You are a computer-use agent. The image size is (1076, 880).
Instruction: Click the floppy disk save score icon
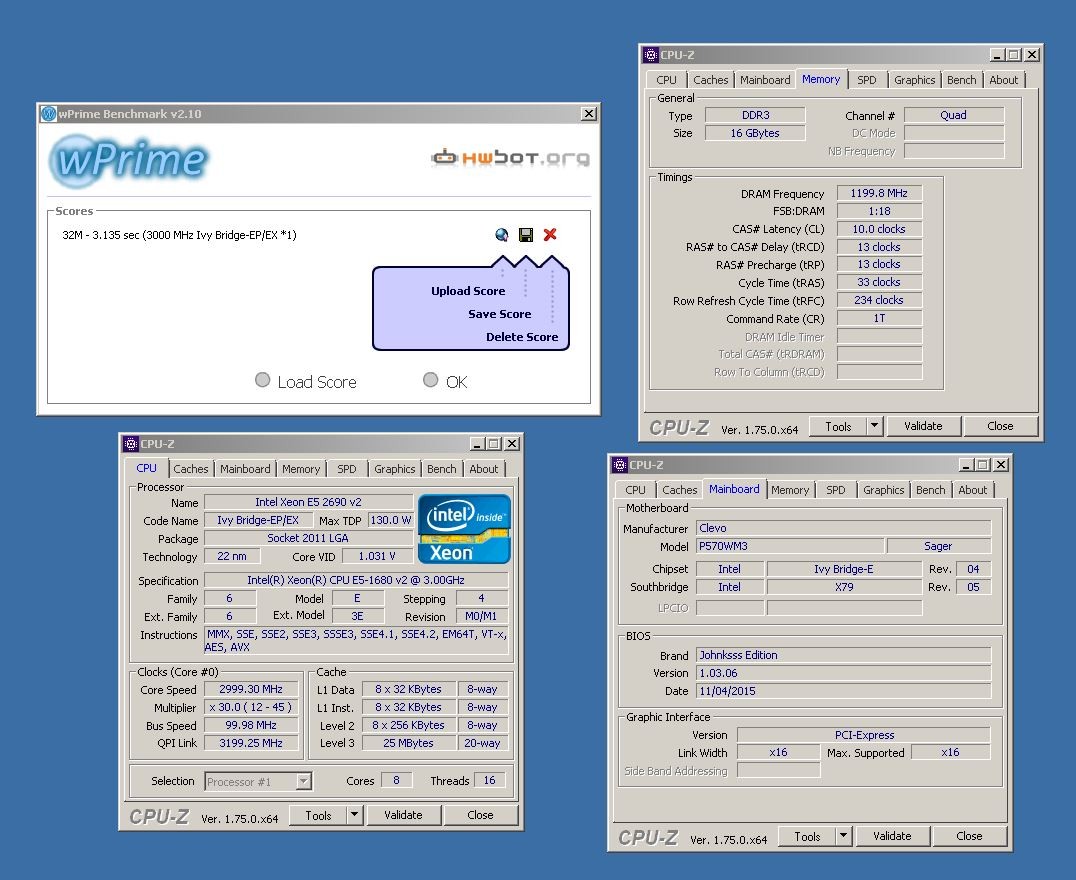(x=526, y=235)
